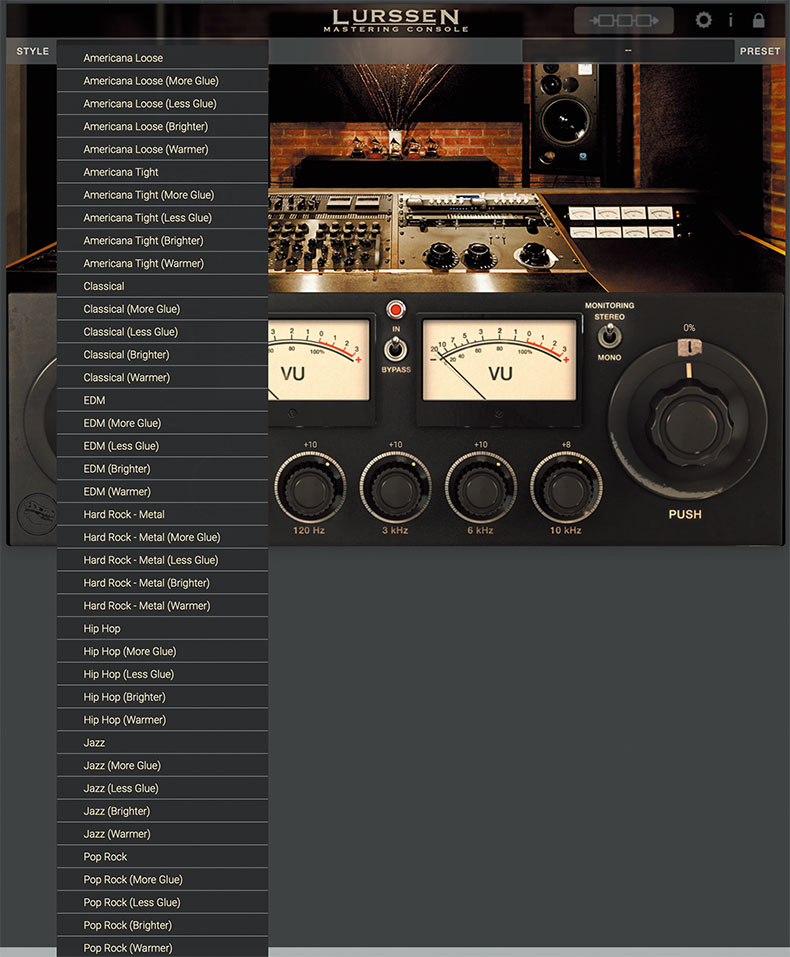Screen dimensions: 790x957
Task: Open the info 'i' icon
Action: (730, 21)
